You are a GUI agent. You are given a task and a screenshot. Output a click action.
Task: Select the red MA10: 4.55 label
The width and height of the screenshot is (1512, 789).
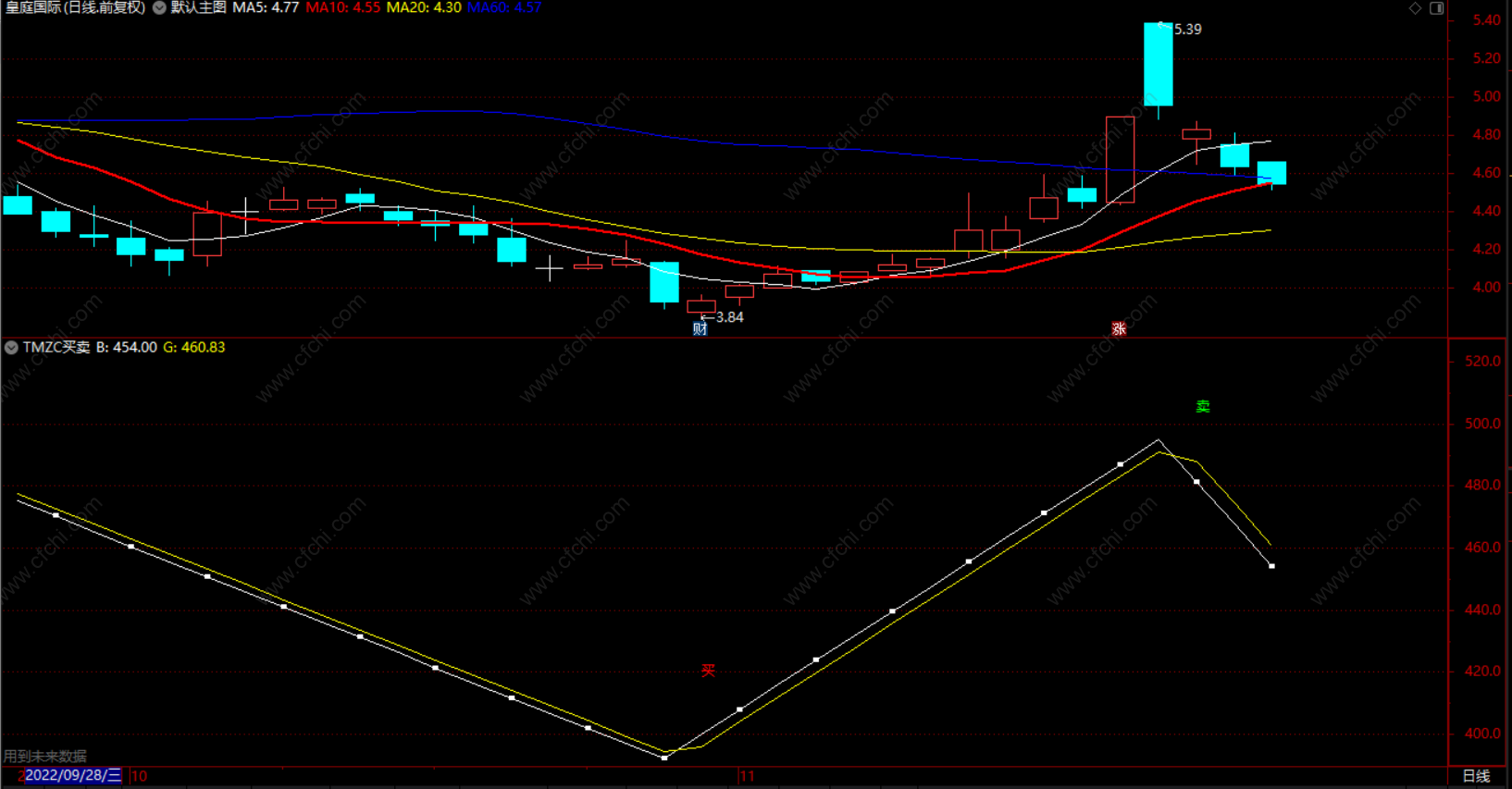click(343, 7)
